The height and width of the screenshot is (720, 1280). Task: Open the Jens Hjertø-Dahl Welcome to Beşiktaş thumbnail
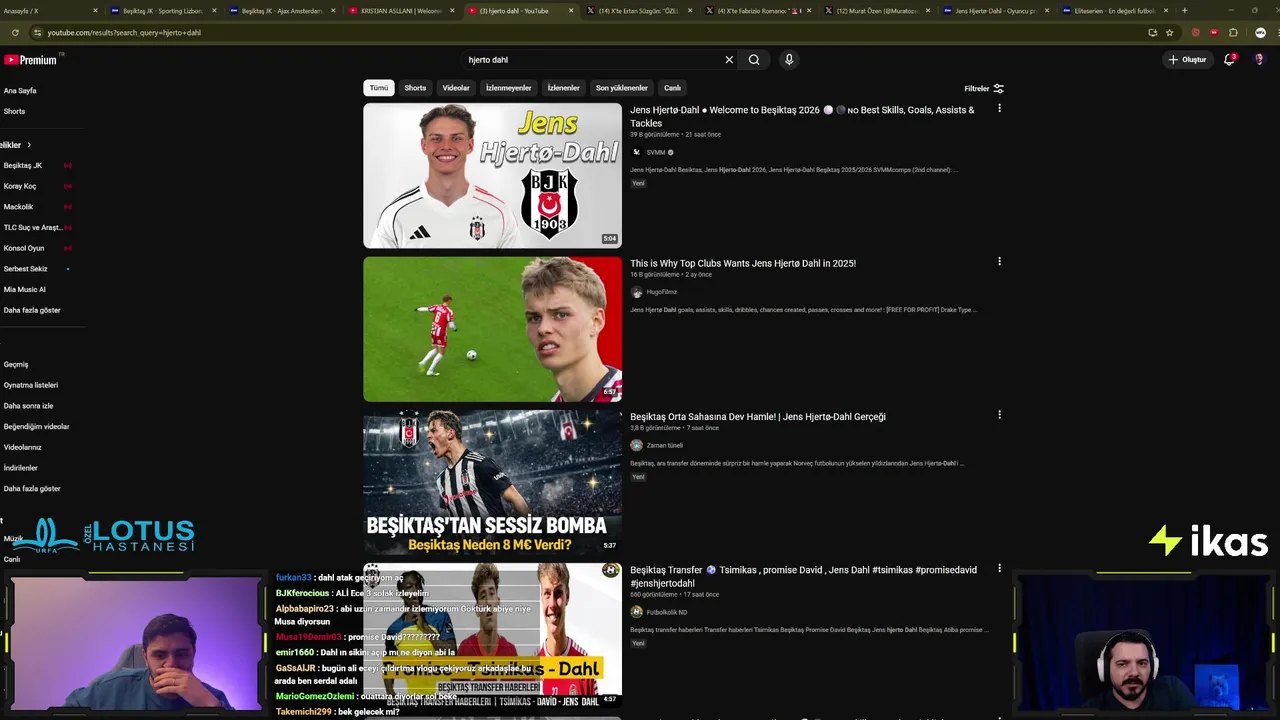pos(492,175)
